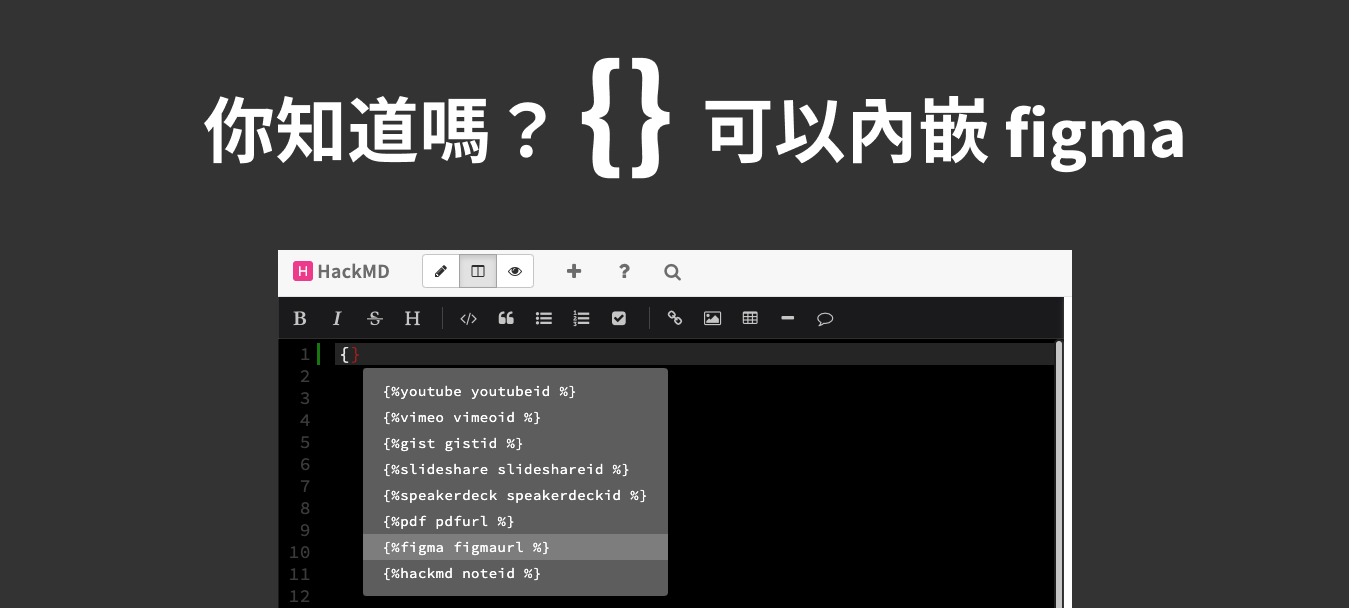Insert numbered list
Screen dimensions: 1349x608
coord(581,319)
